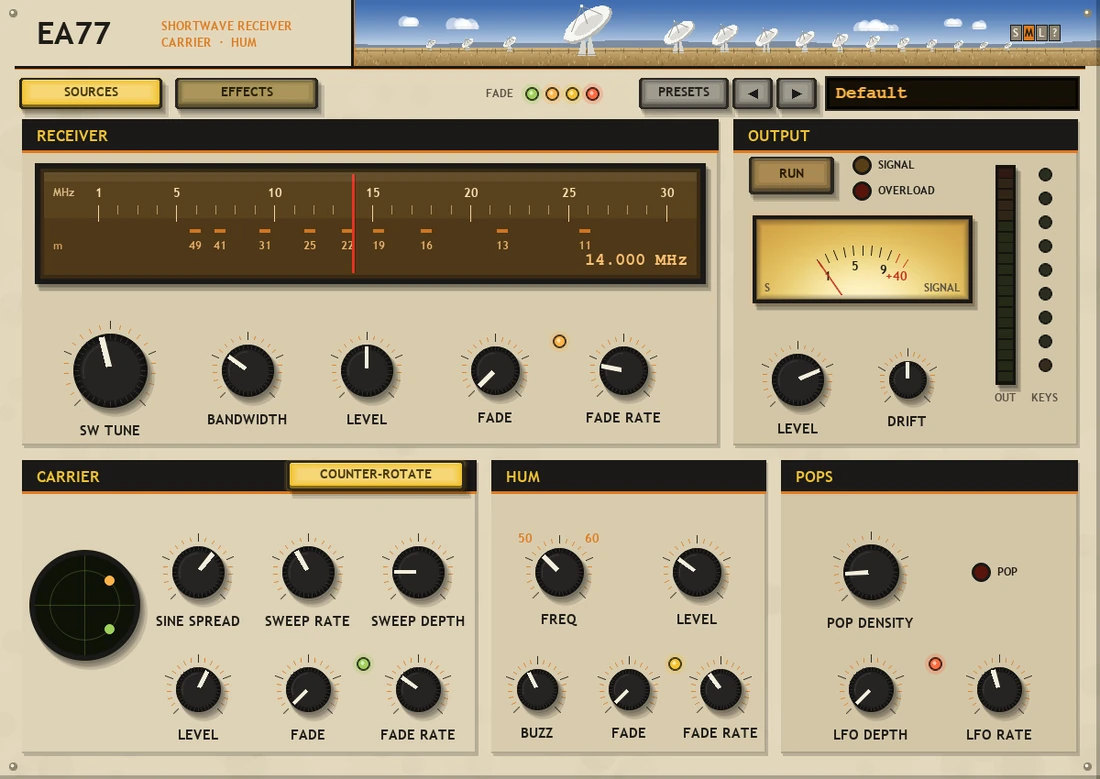This screenshot has width=1100, height=779.
Task: Click the SIGNAL indicator lamp
Action: click(x=862, y=165)
